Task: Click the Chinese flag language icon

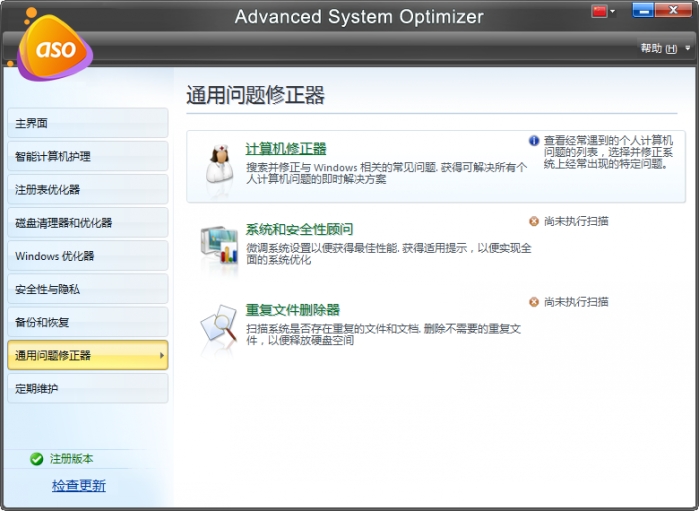Action: [600, 11]
